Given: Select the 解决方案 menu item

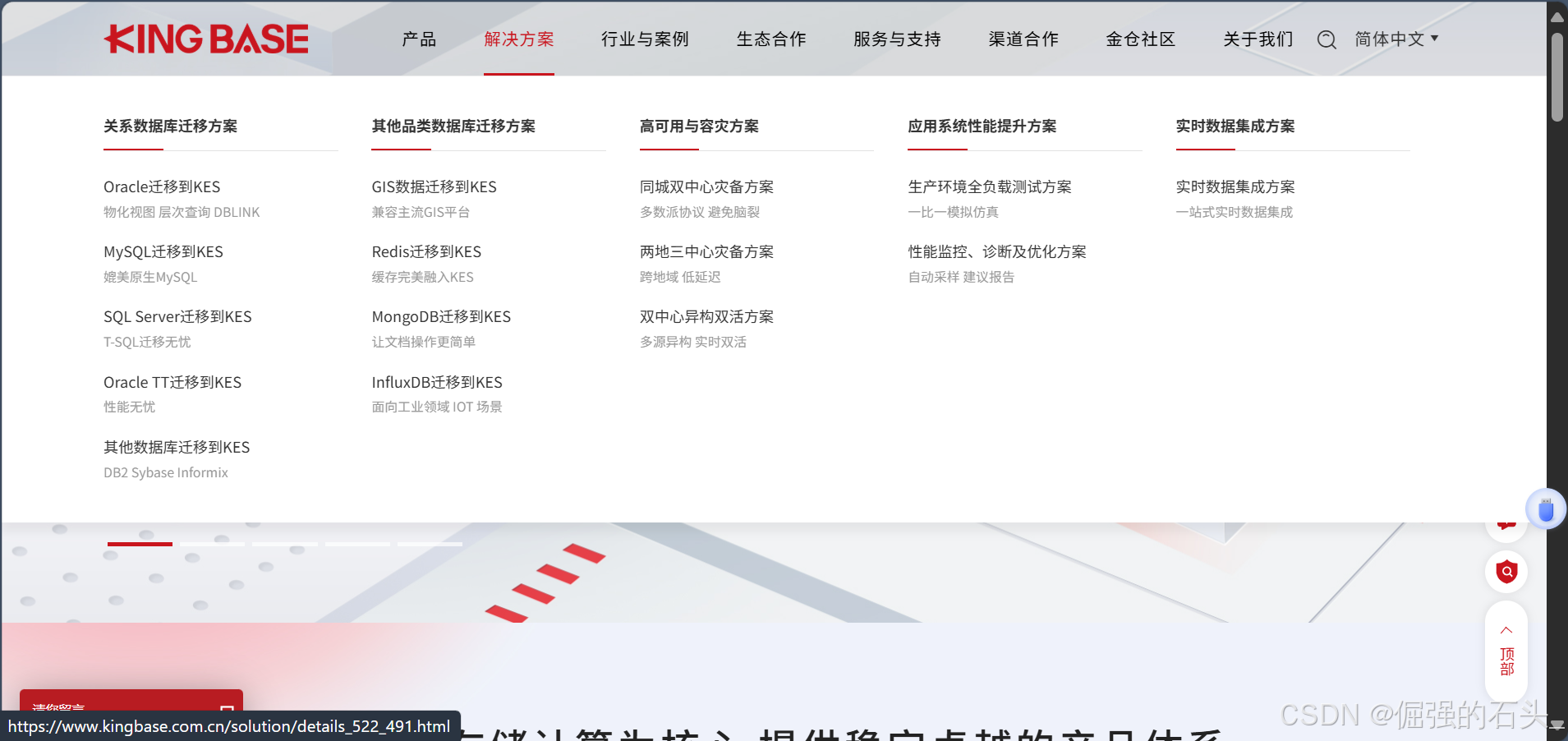Looking at the screenshot, I should (519, 39).
